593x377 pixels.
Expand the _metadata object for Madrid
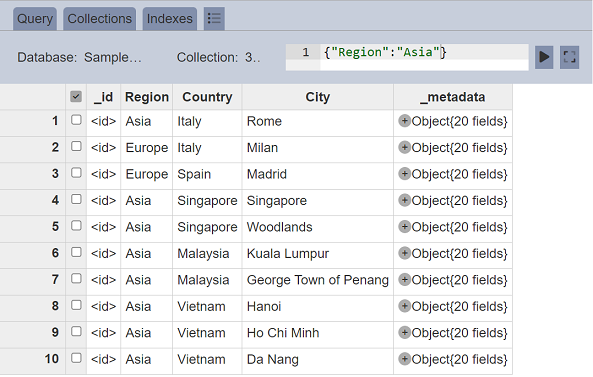404,174
